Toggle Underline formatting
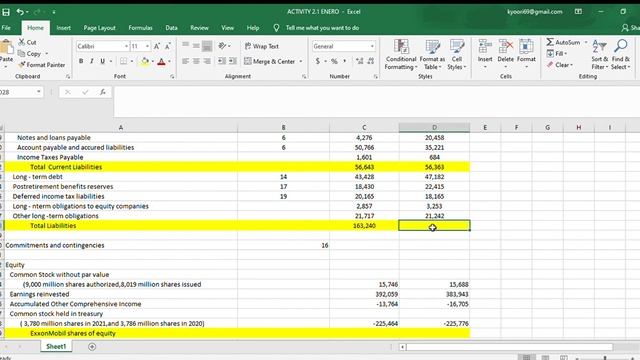This screenshot has width=640, height=360. coord(102,61)
